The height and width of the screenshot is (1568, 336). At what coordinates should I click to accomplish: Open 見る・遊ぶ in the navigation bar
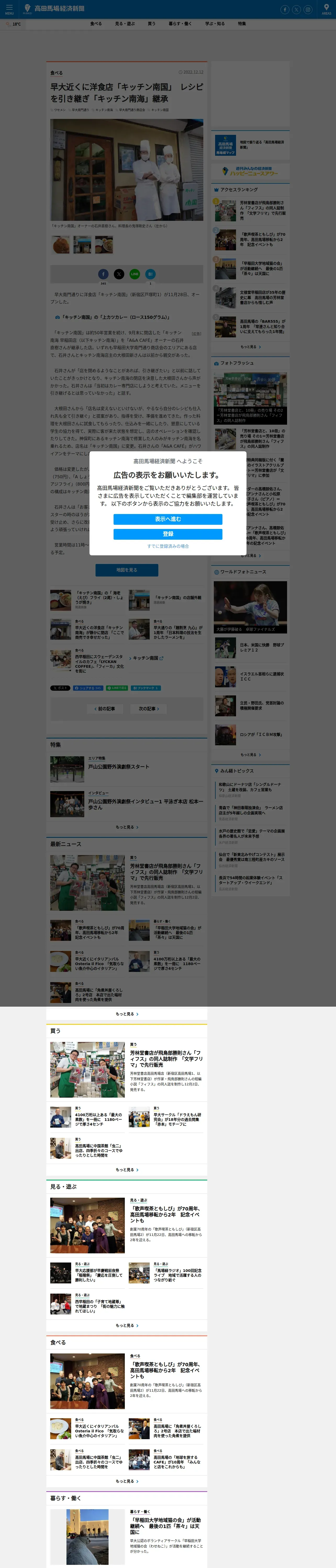[x=125, y=24]
